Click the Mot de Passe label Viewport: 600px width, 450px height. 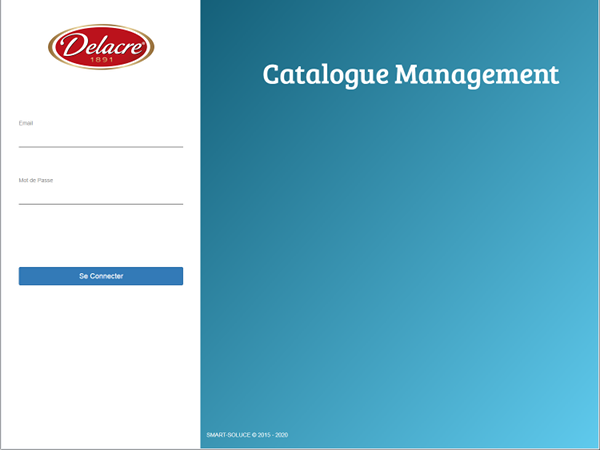pos(35,180)
